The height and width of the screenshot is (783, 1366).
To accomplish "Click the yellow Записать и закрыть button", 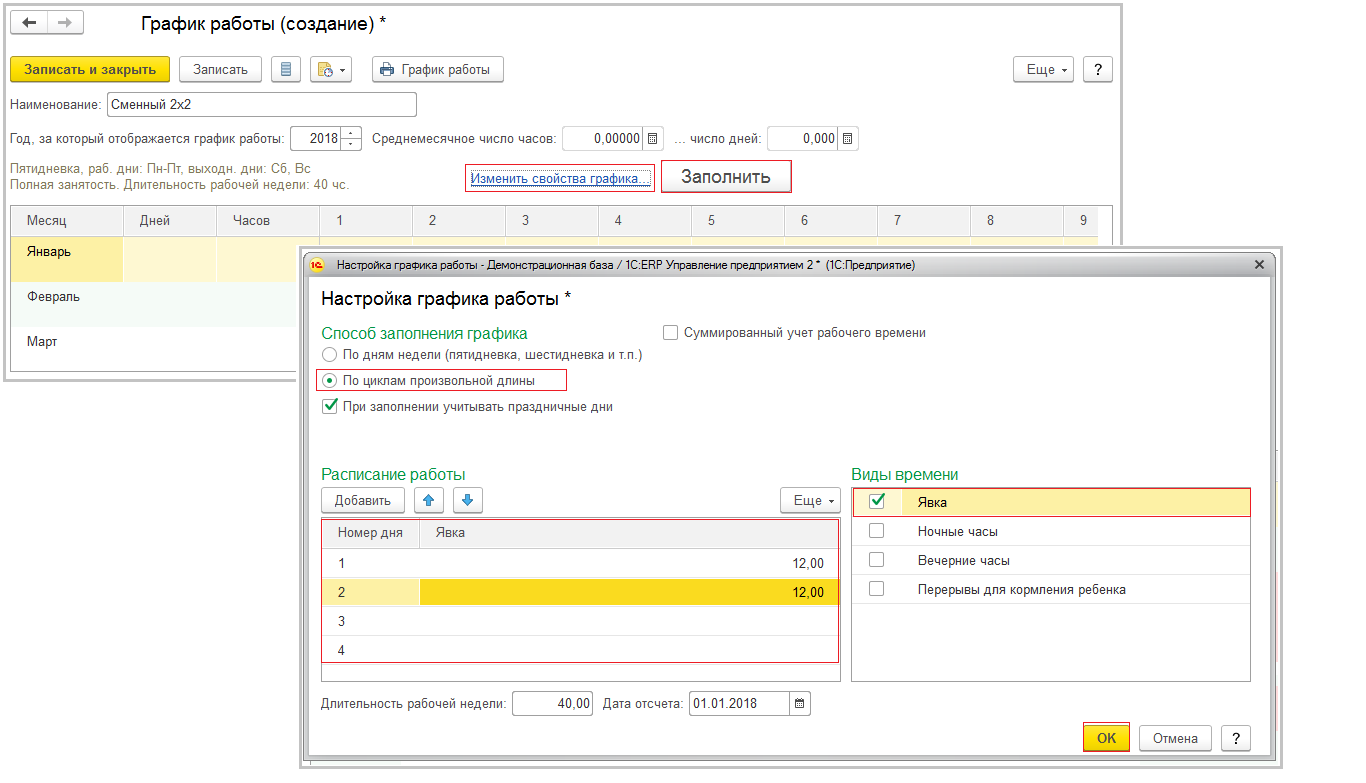I will [x=90, y=69].
